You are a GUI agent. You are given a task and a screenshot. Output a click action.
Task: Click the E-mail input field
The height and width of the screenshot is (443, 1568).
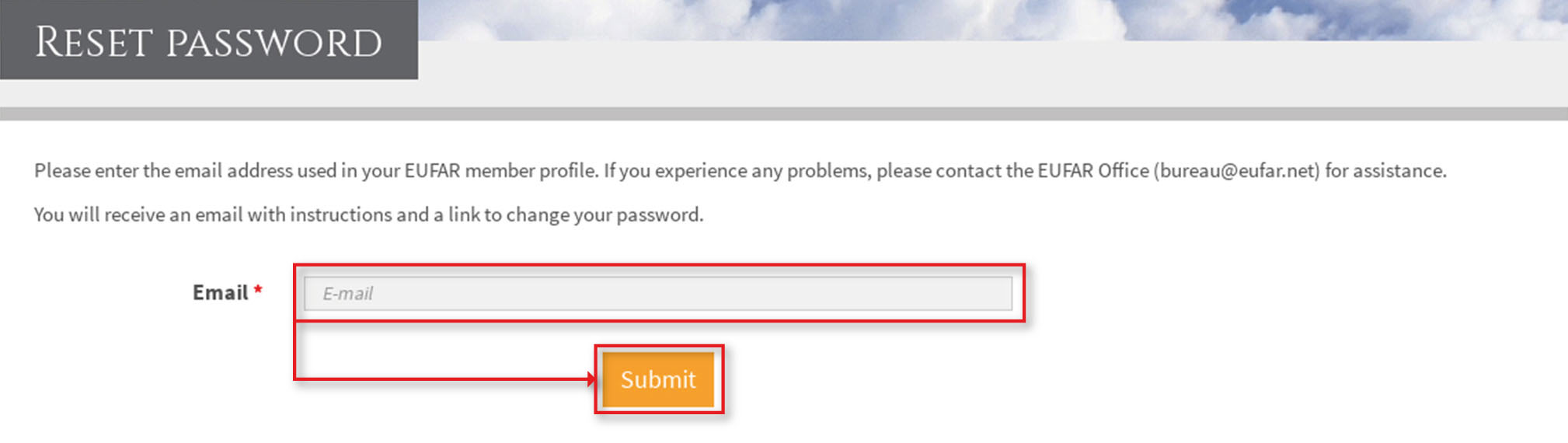click(657, 294)
